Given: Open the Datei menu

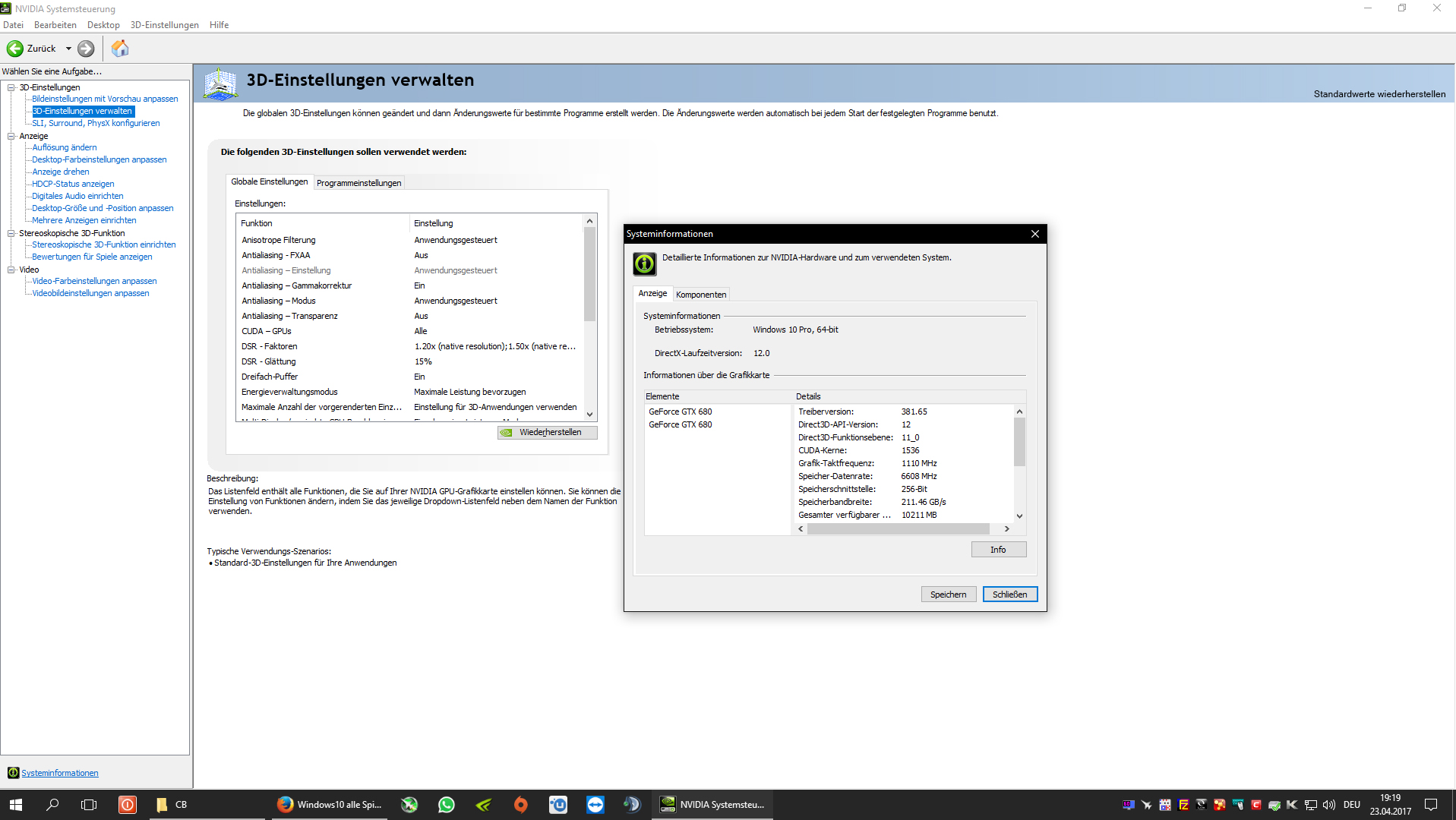Looking at the screenshot, I should (x=13, y=25).
